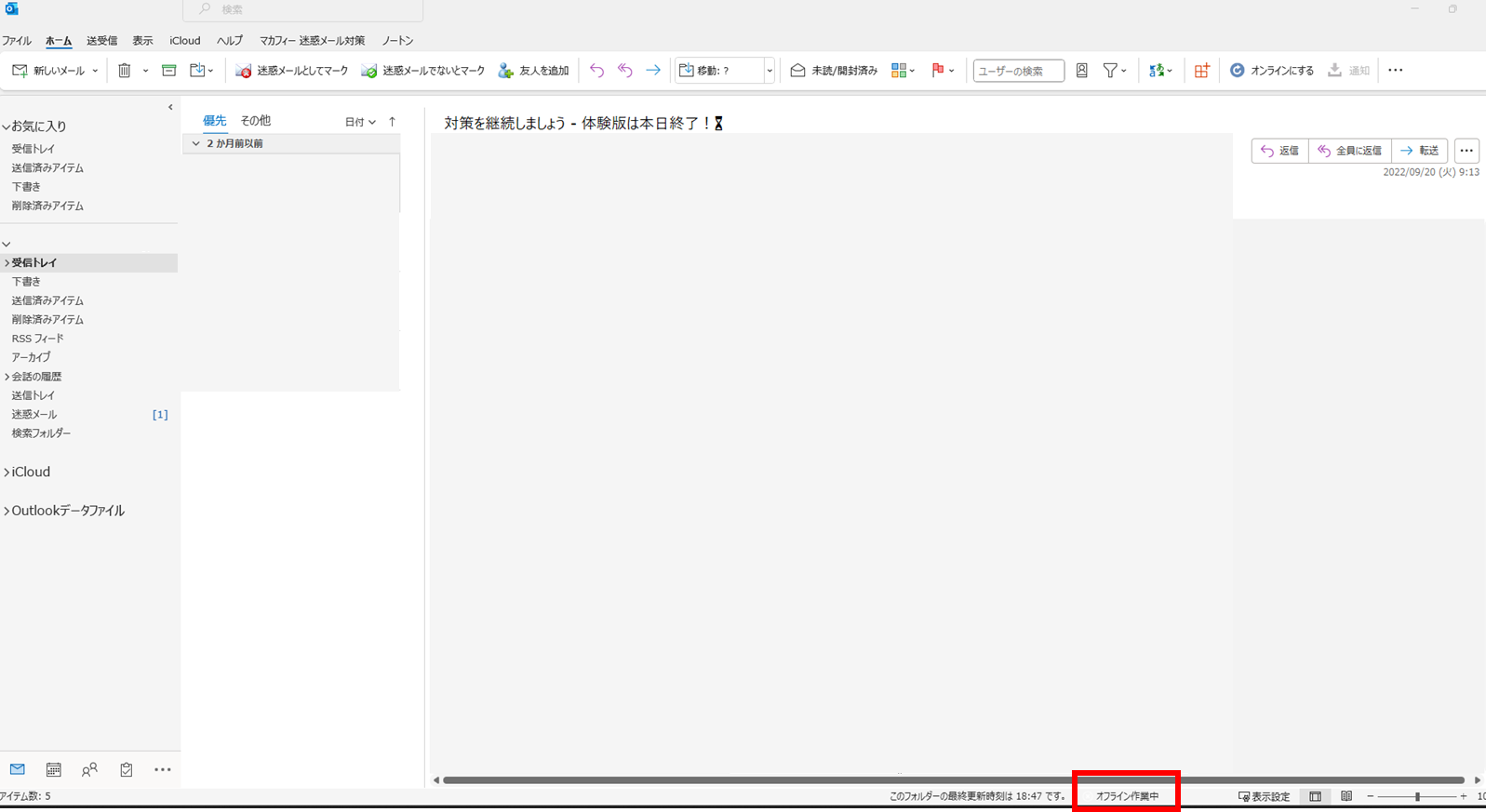Open the Tasks clipboard icon
This screenshot has height=812, width=1486.
click(x=126, y=769)
